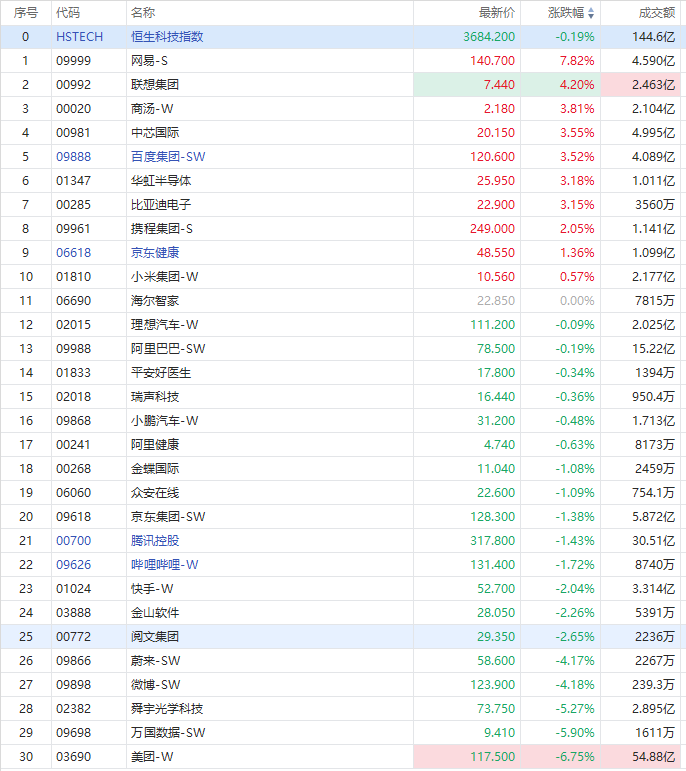Select 华虹半导体 stock name

coord(161,181)
